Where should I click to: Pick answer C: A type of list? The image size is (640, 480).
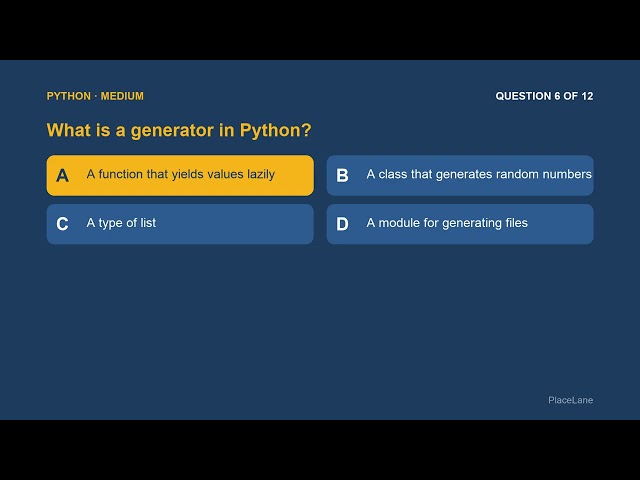(x=180, y=224)
